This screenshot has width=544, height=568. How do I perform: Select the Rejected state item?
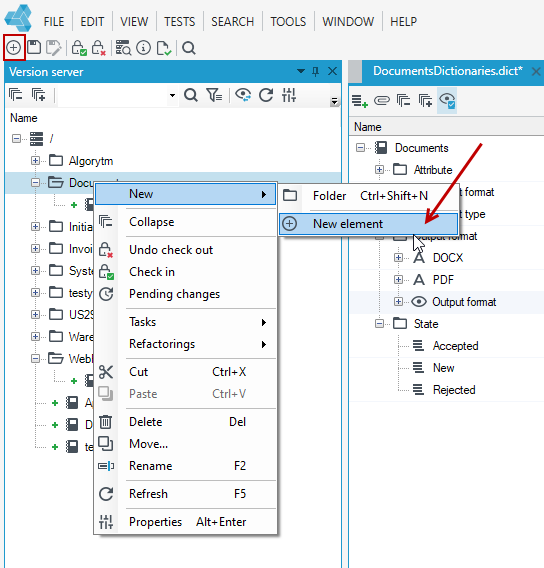[454, 390]
